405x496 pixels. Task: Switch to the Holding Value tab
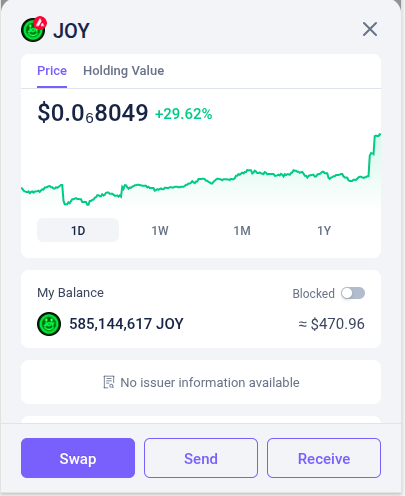click(123, 71)
